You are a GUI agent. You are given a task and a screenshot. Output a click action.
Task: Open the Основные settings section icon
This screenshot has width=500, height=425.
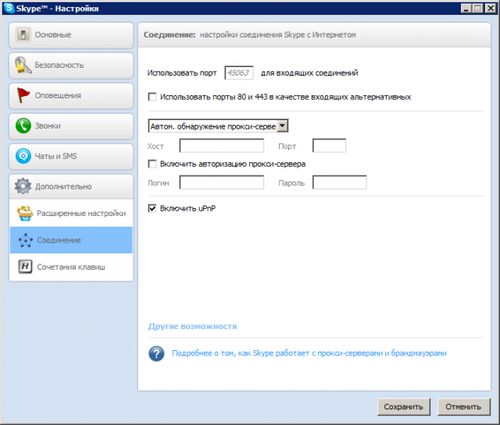23,35
